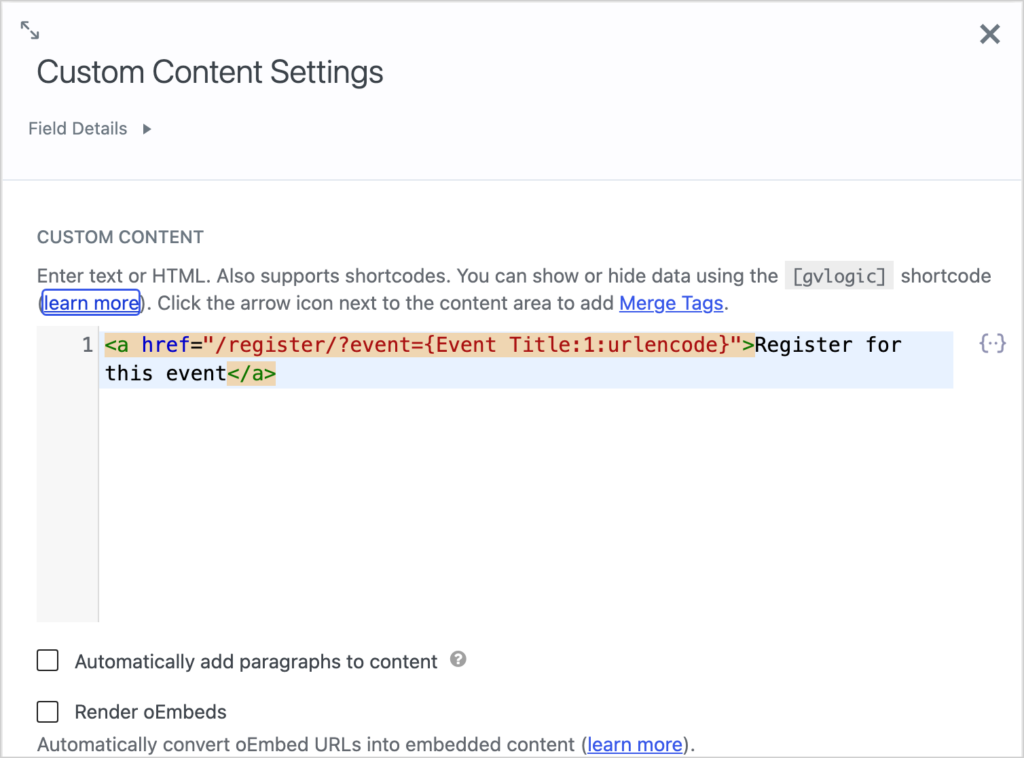Open the gvlogic learn more link
Screen dimensions: 1024x758
coord(91,303)
